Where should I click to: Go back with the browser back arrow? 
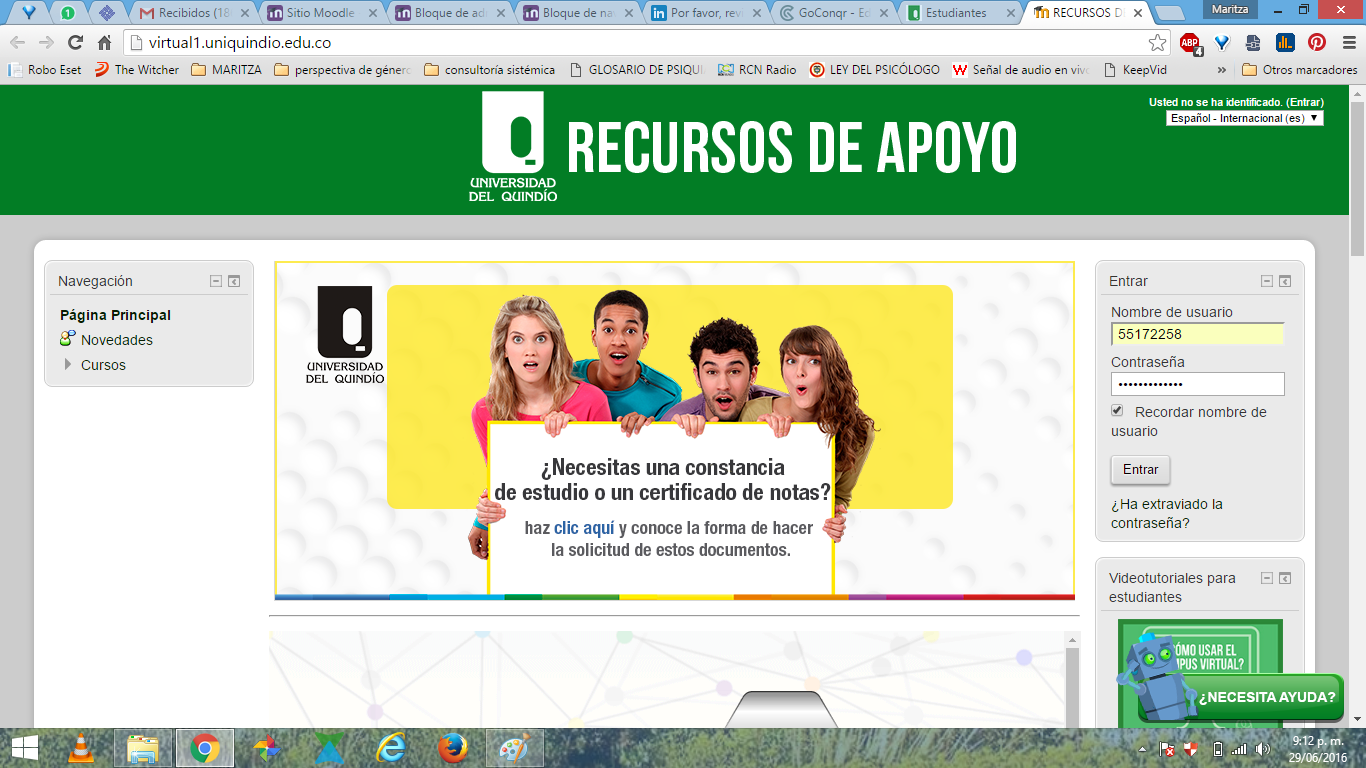18,43
